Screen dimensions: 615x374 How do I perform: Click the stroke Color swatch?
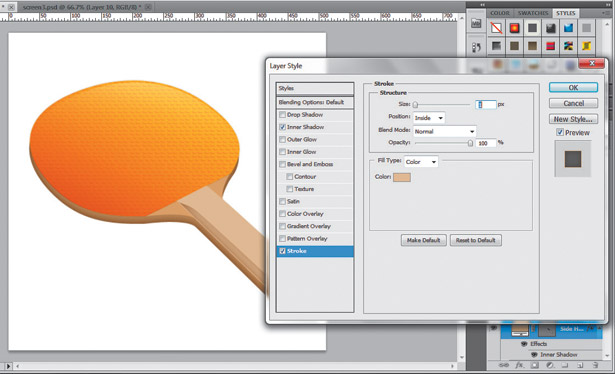[x=402, y=177]
